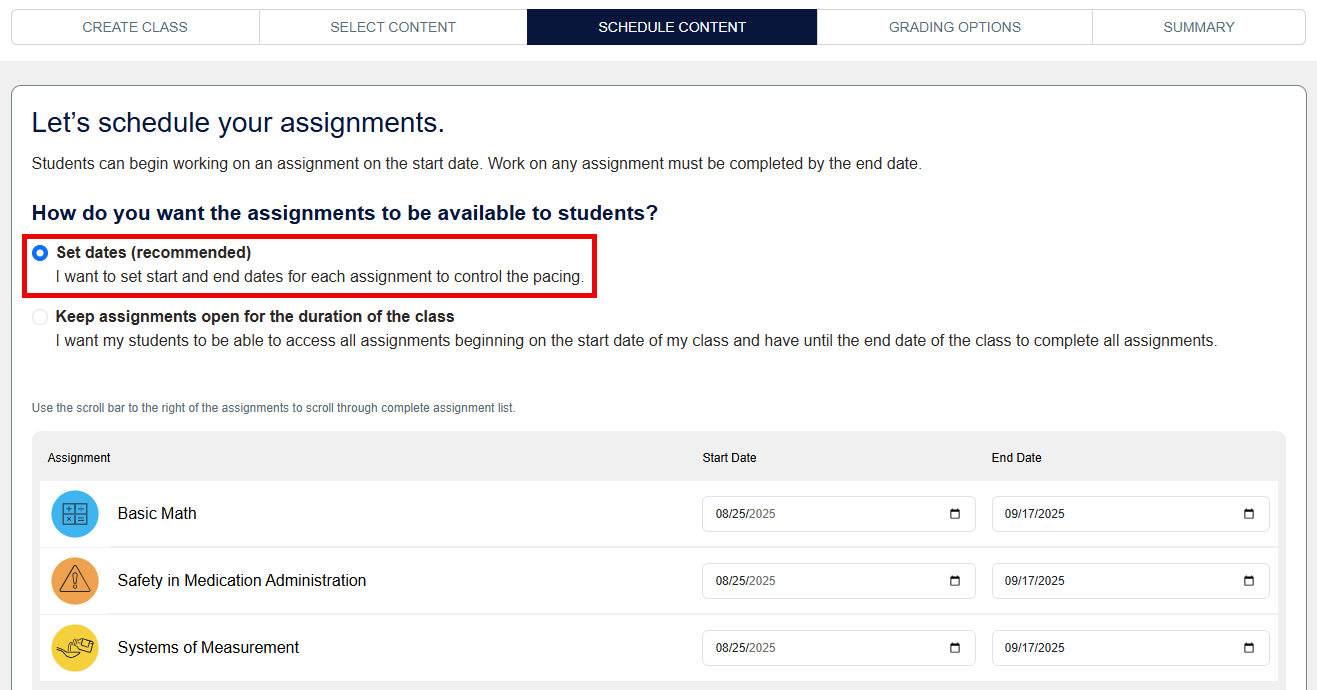Click the Safety in Medication Administration warning icon
The image size is (1317, 690).
(x=75, y=581)
